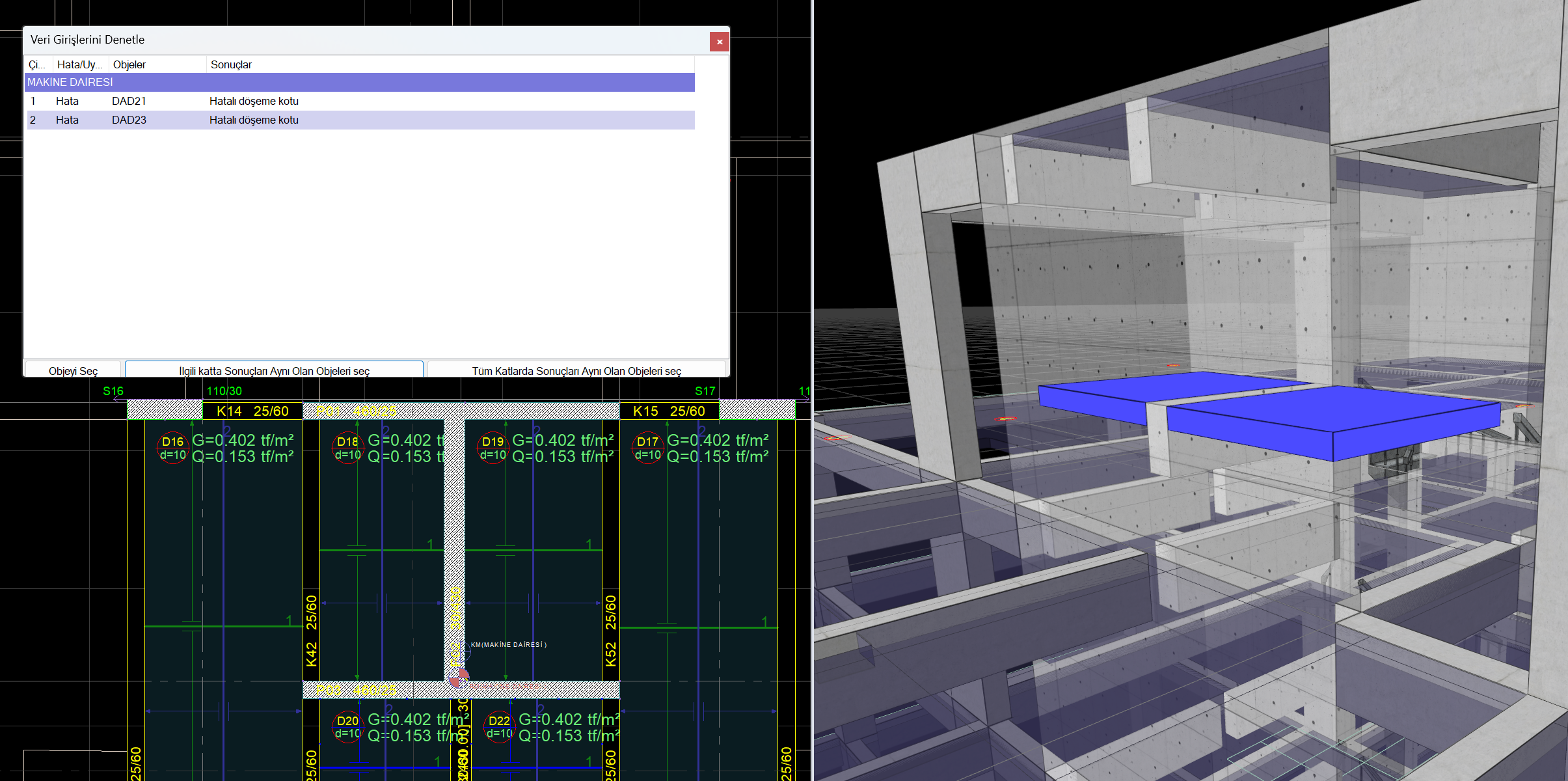Click the K15 25/60 beam label
This screenshot has width=1568, height=781.
pyautogui.click(x=669, y=411)
